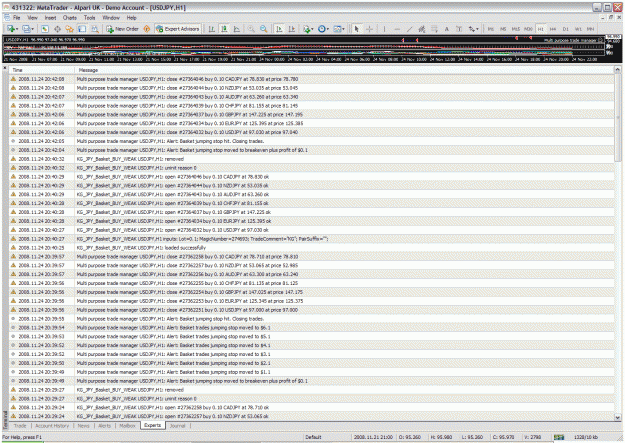Image resolution: width=625 pixels, height=443 pixels.
Task: Open the Profiles icon in toolbar
Action: [28, 29]
